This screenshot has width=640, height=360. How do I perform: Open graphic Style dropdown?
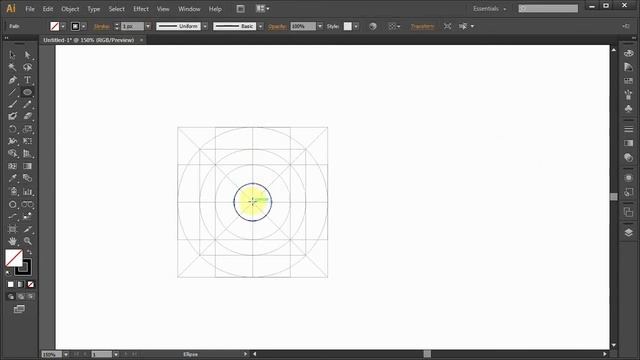pyautogui.click(x=356, y=26)
